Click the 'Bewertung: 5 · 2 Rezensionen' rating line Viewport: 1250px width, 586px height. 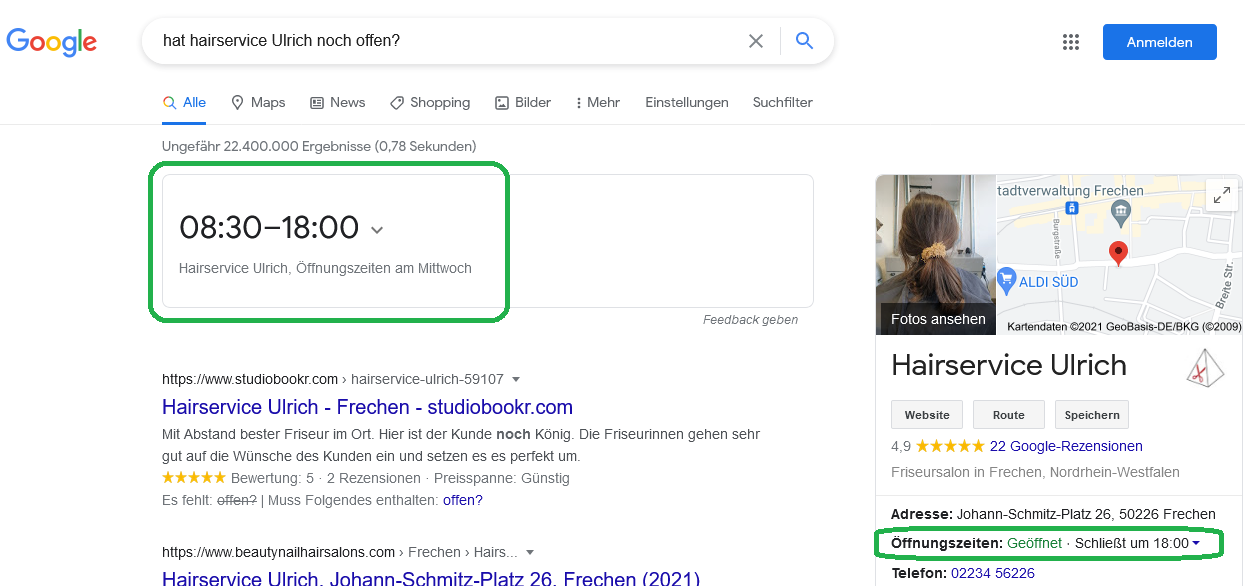(x=325, y=478)
